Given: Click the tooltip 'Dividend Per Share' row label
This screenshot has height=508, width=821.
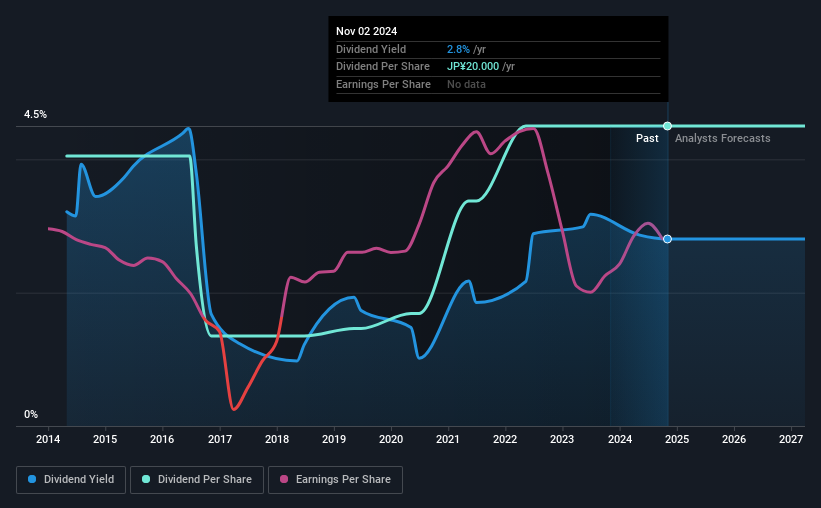Looking at the screenshot, I should (383, 67).
